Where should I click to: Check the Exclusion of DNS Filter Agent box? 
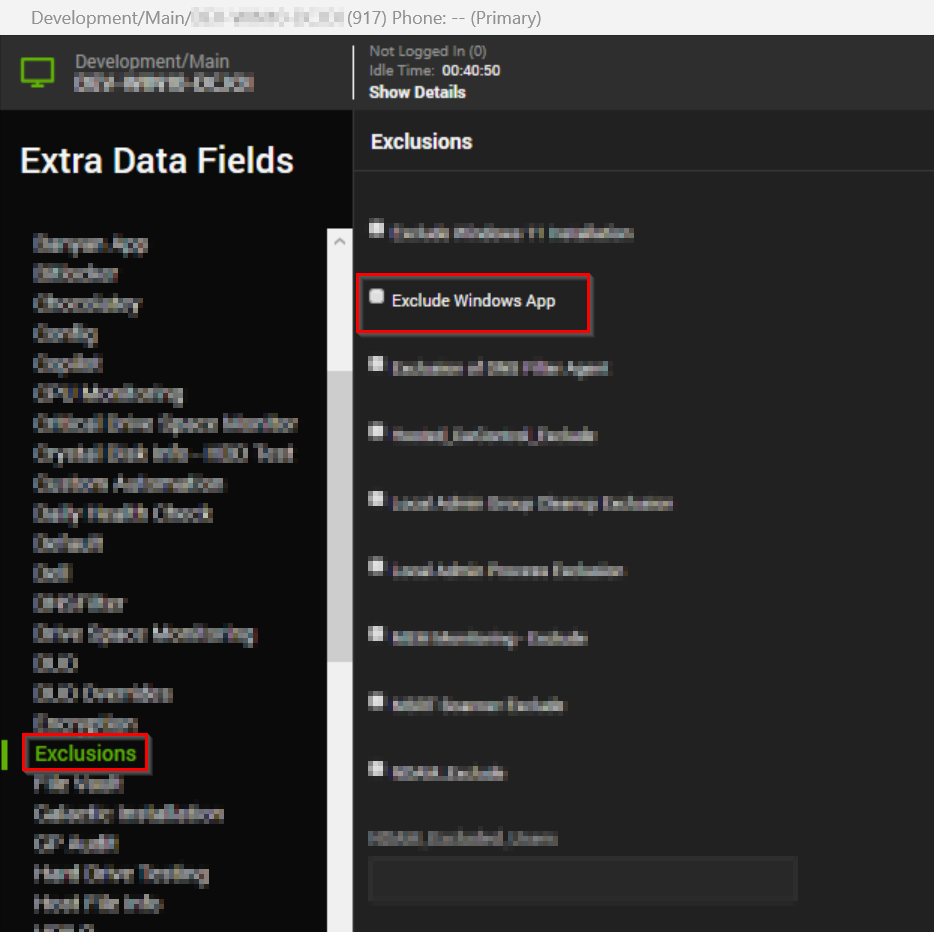click(377, 364)
